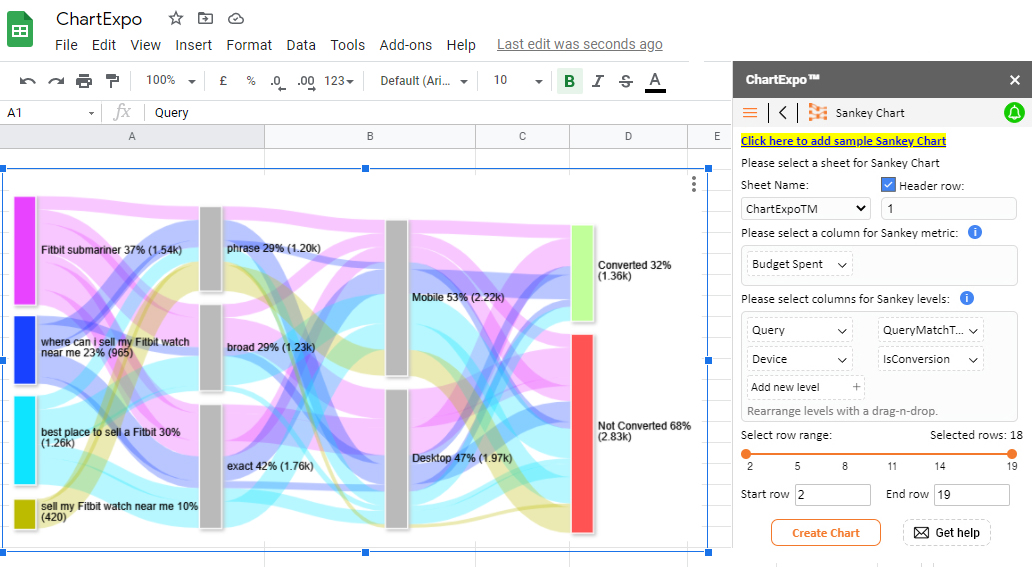Open the IsConversion level dropdown
The width and height of the screenshot is (1032, 567).
click(x=931, y=359)
